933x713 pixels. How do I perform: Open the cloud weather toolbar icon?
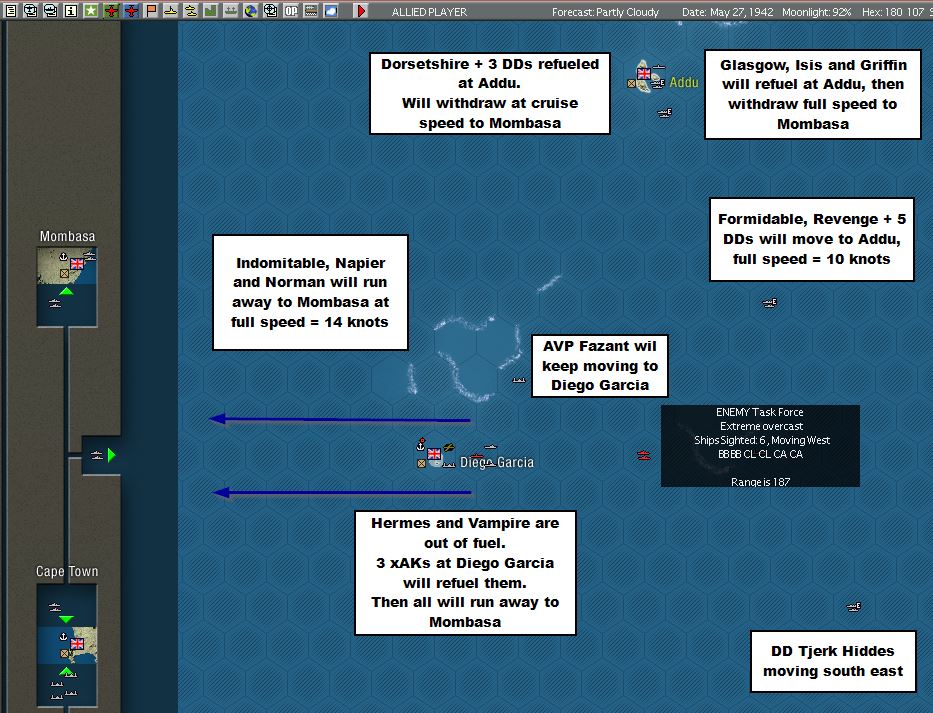(x=331, y=10)
